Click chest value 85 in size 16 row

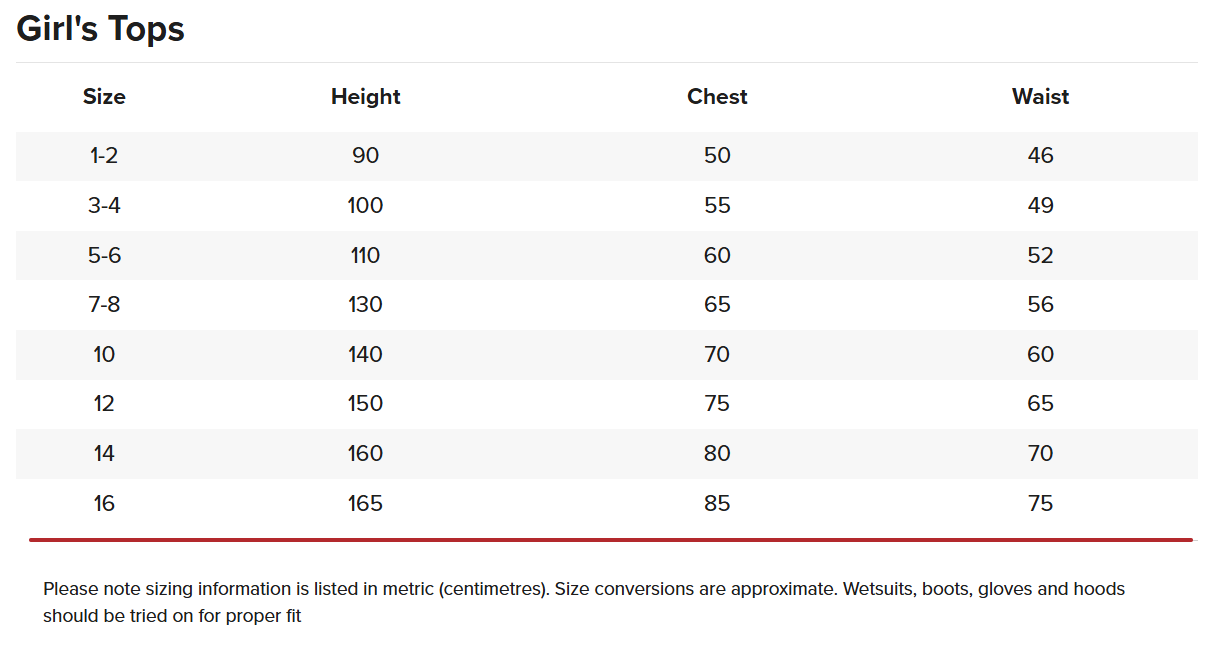717,504
